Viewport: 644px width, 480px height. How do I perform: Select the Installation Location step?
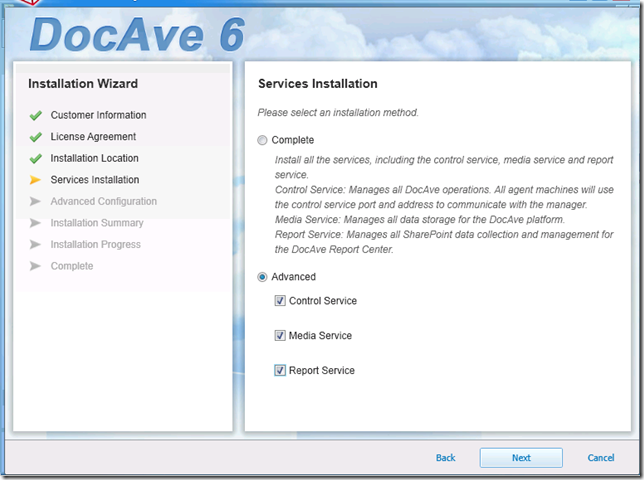(x=94, y=158)
